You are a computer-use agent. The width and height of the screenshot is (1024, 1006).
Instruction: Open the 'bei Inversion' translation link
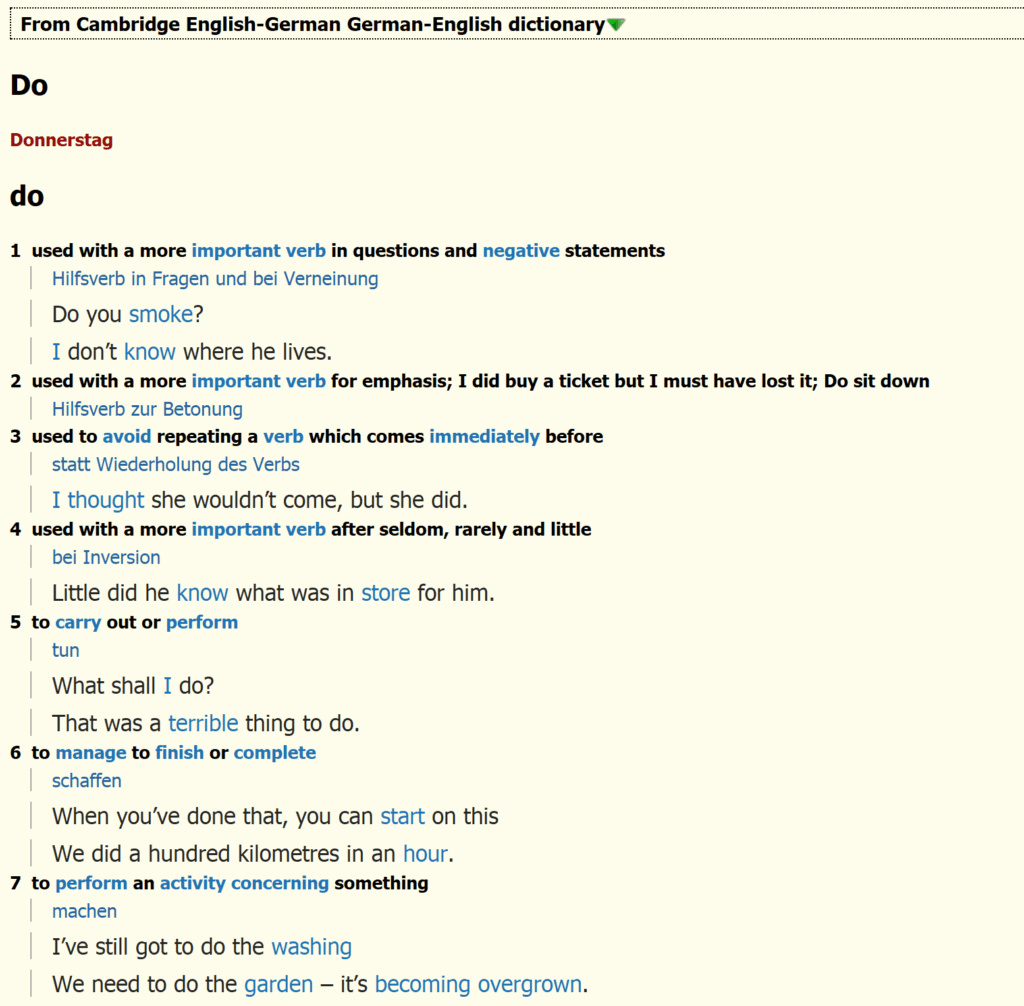point(106,557)
